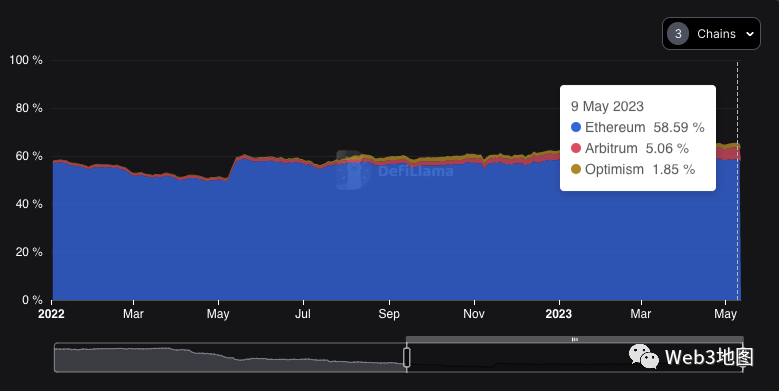This screenshot has height=391, width=779.
Task: Click the chevron arrow beside Chains
Action: [750, 34]
